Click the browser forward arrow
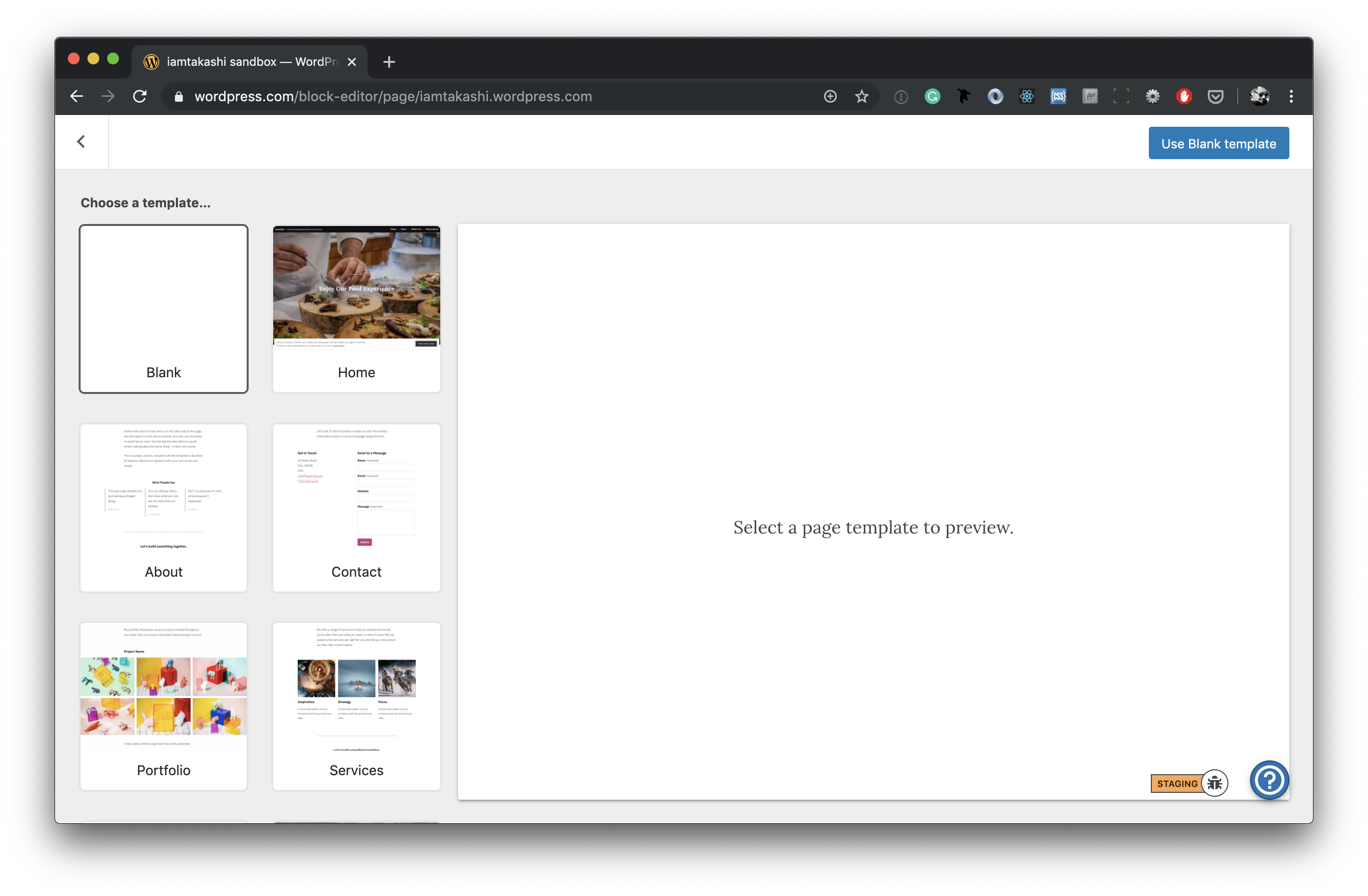 108,97
